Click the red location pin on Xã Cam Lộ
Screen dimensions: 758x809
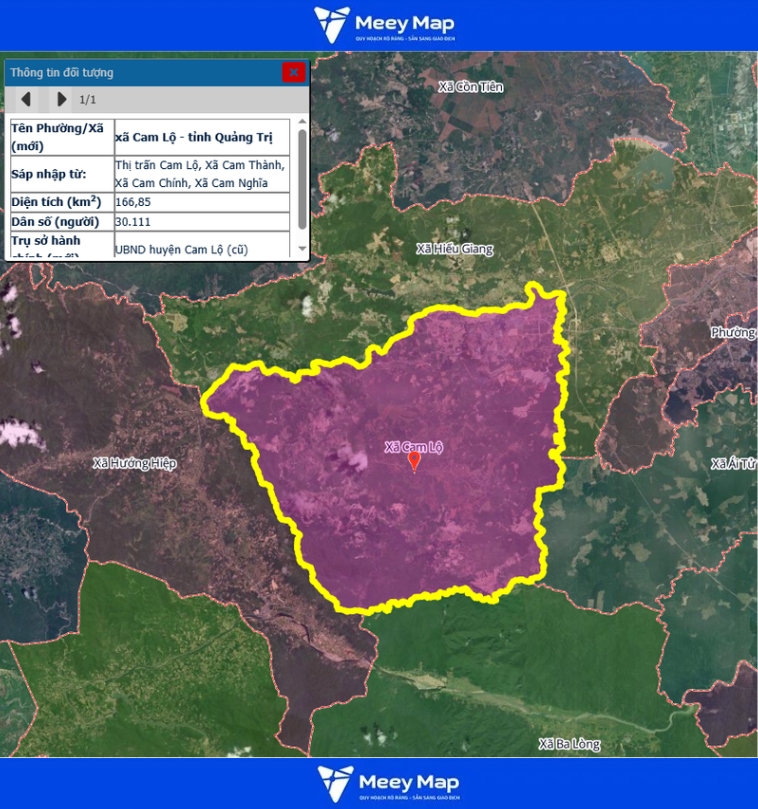(x=414, y=461)
